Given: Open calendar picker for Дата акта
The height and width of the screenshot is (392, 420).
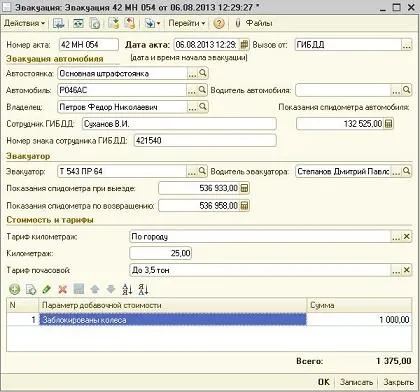Looking at the screenshot, I should tap(244, 45).
